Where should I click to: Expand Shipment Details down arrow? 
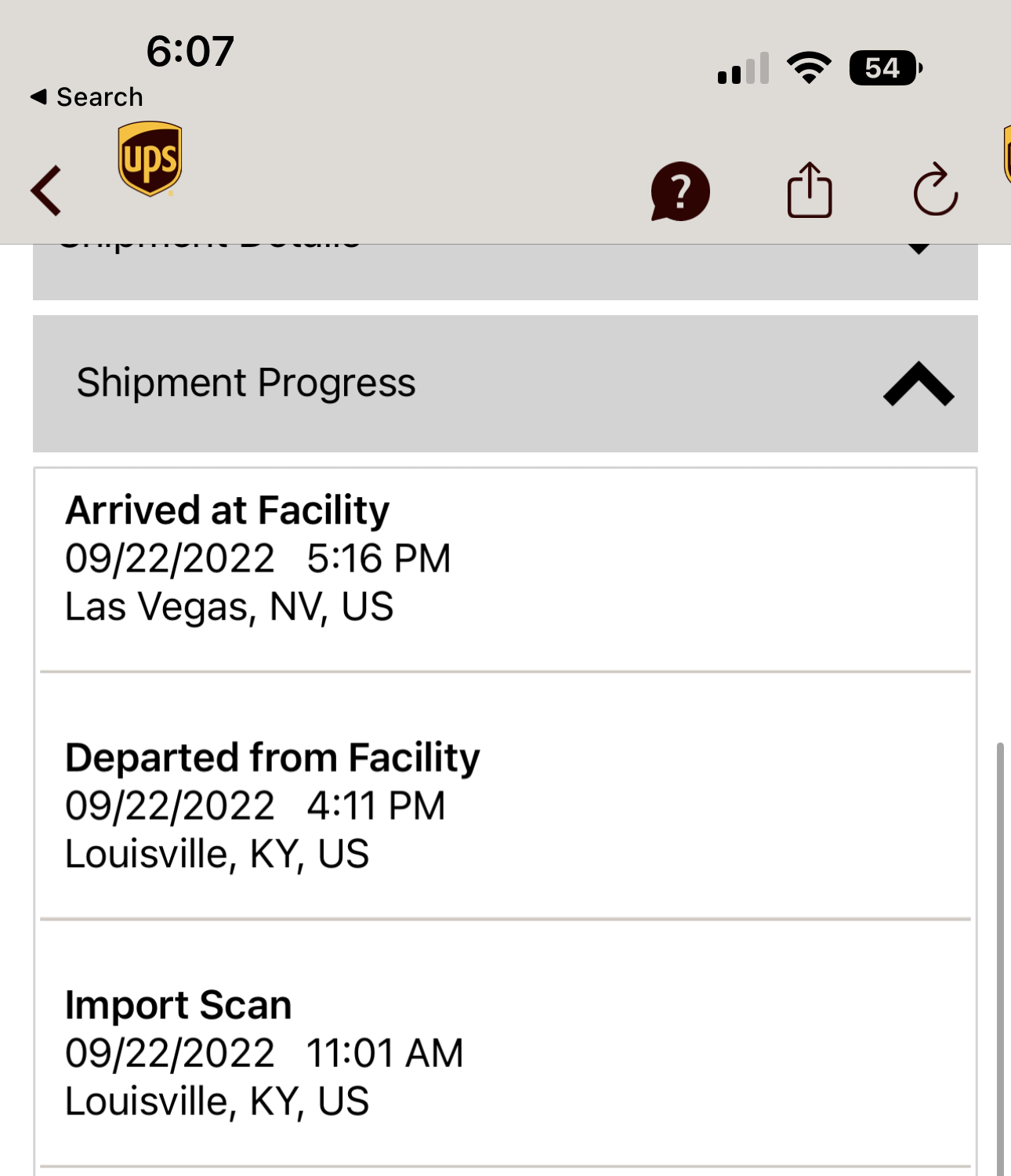919,249
